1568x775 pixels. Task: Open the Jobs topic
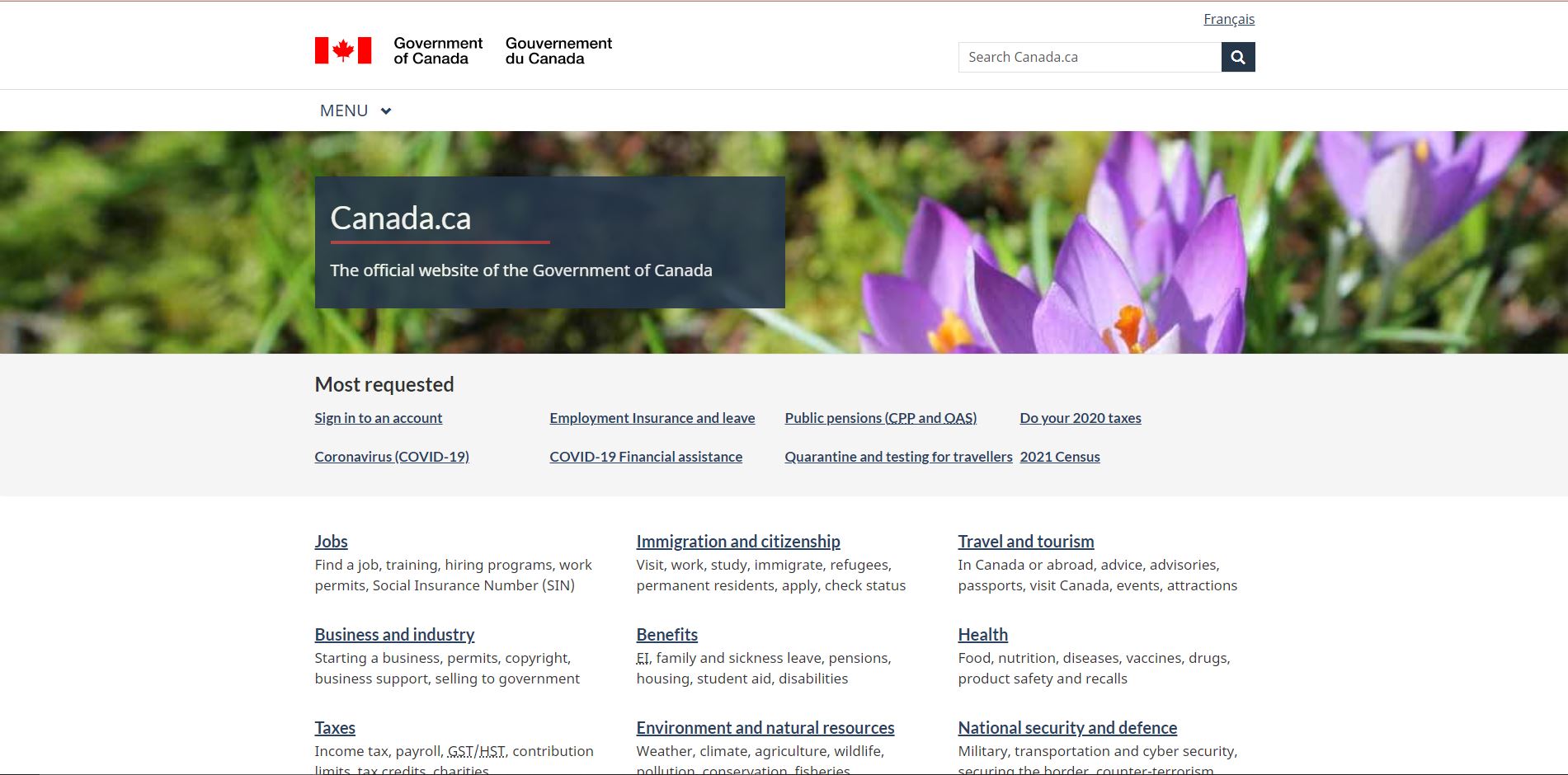click(x=331, y=542)
